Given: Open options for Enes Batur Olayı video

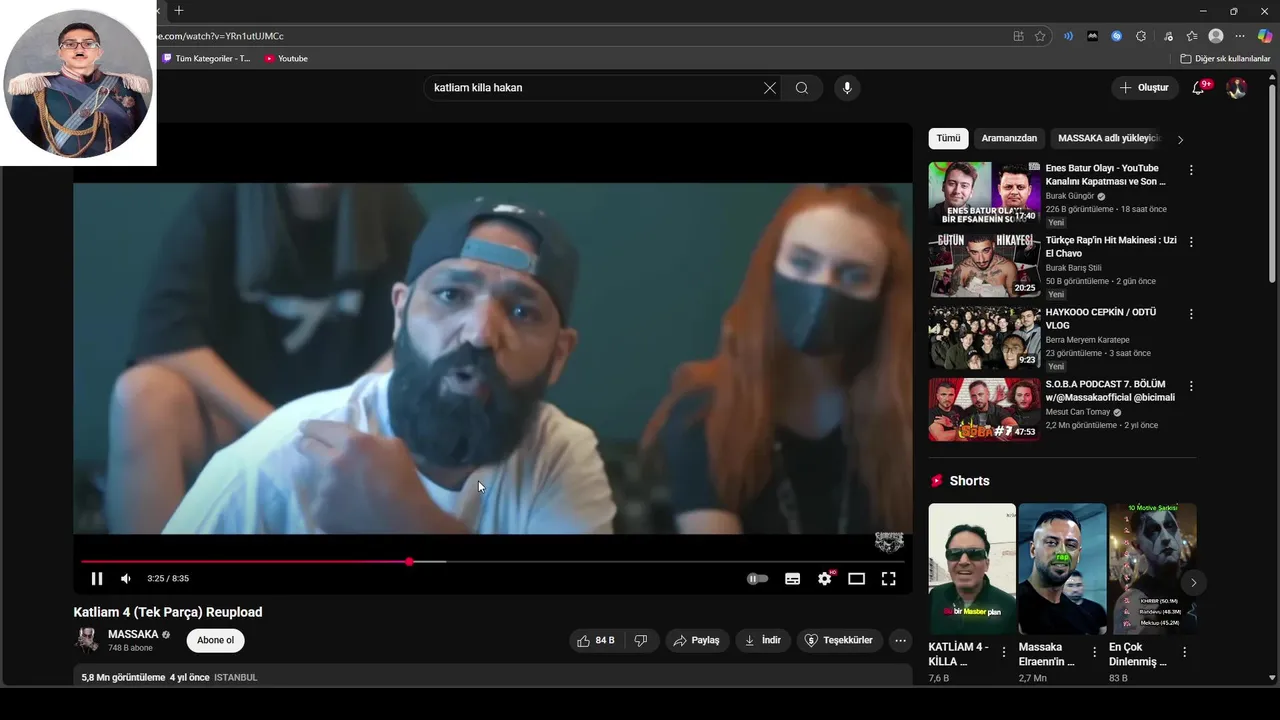Looking at the screenshot, I should click(1191, 170).
